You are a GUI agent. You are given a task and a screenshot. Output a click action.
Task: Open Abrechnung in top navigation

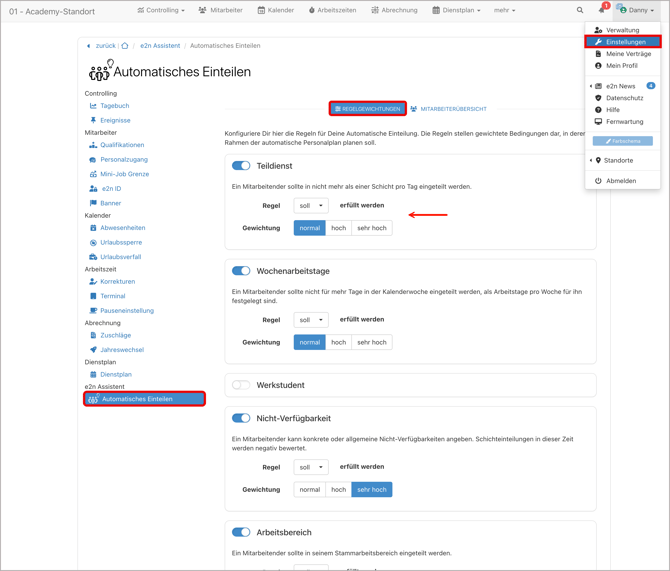point(394,10)
